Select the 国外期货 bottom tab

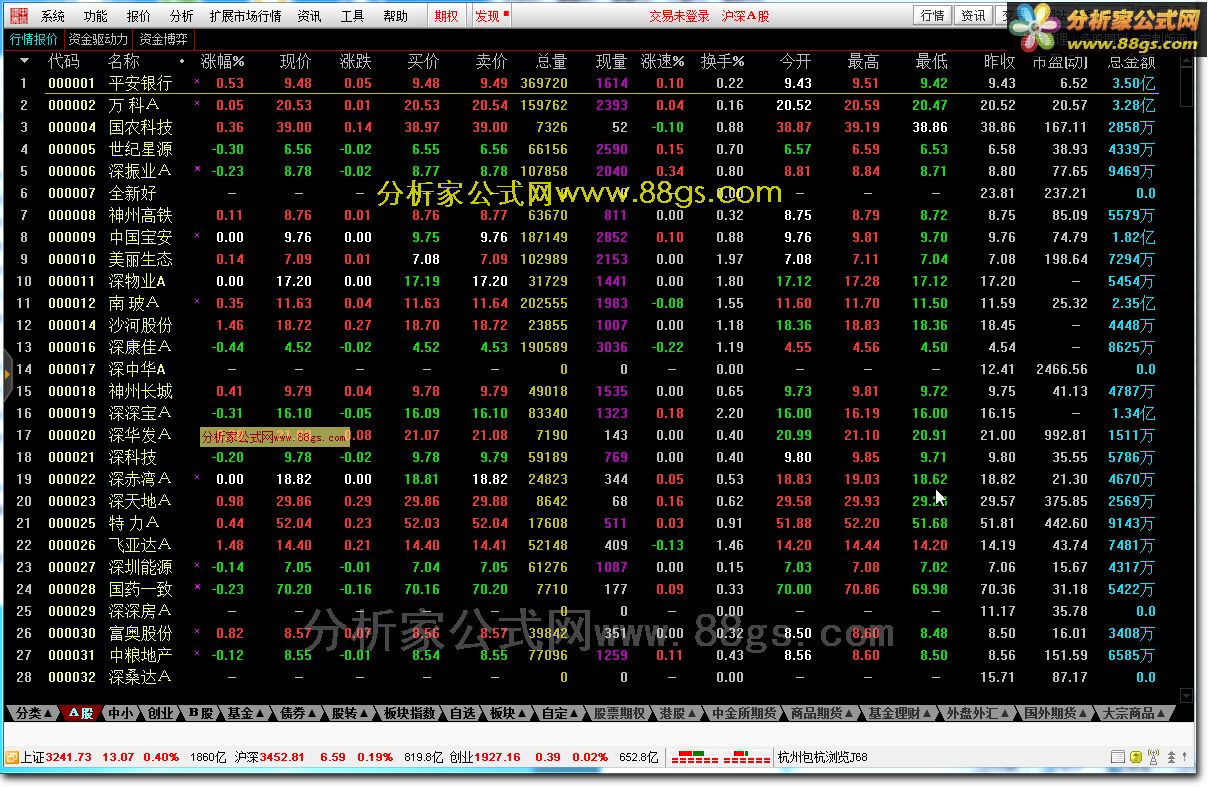point(1054,713)
